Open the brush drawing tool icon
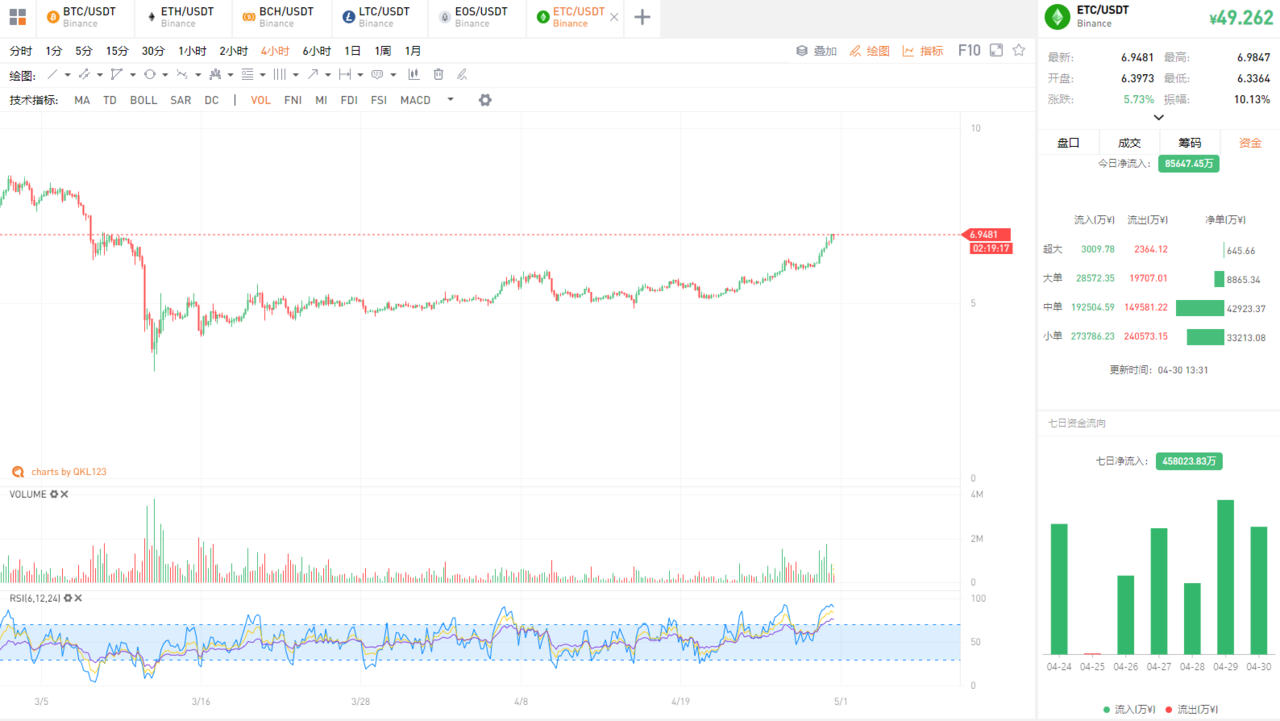 point(84,74)
